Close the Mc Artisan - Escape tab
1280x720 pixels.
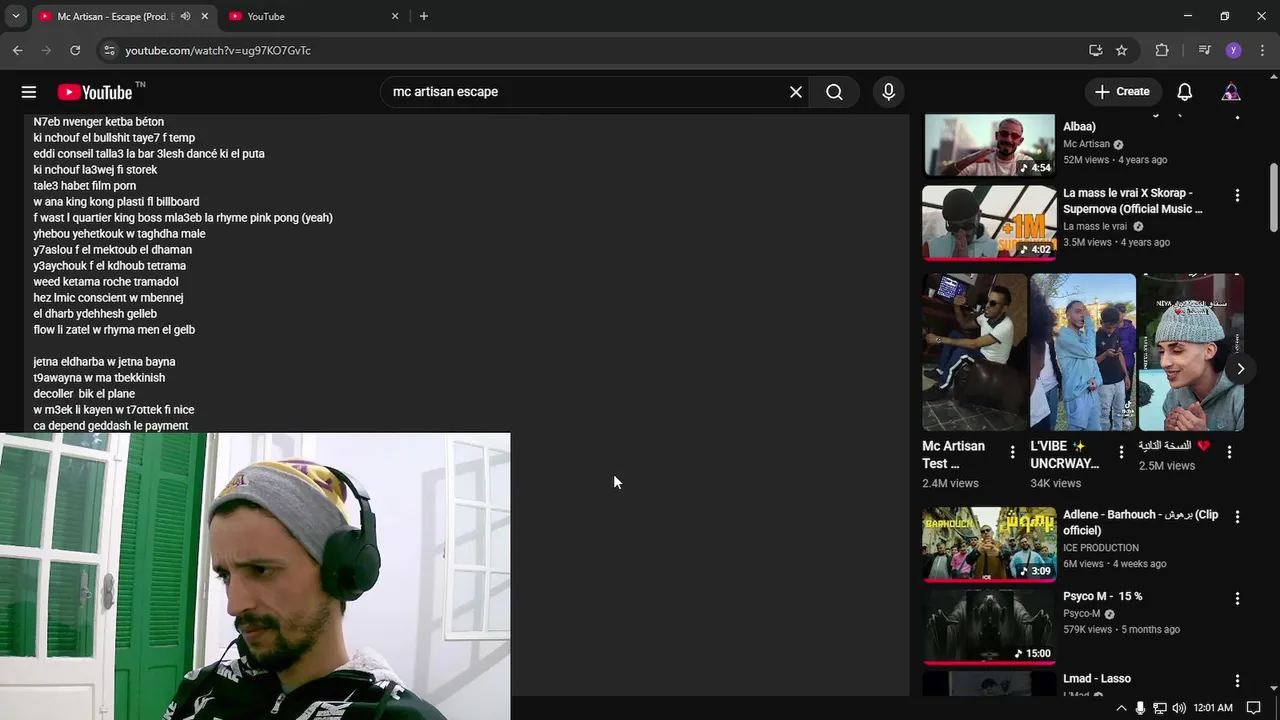(x=205, y=16)
